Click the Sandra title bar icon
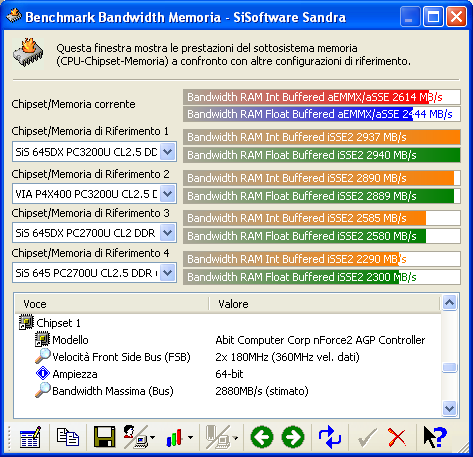The image size is (473, 457). [x=14, y=16]
